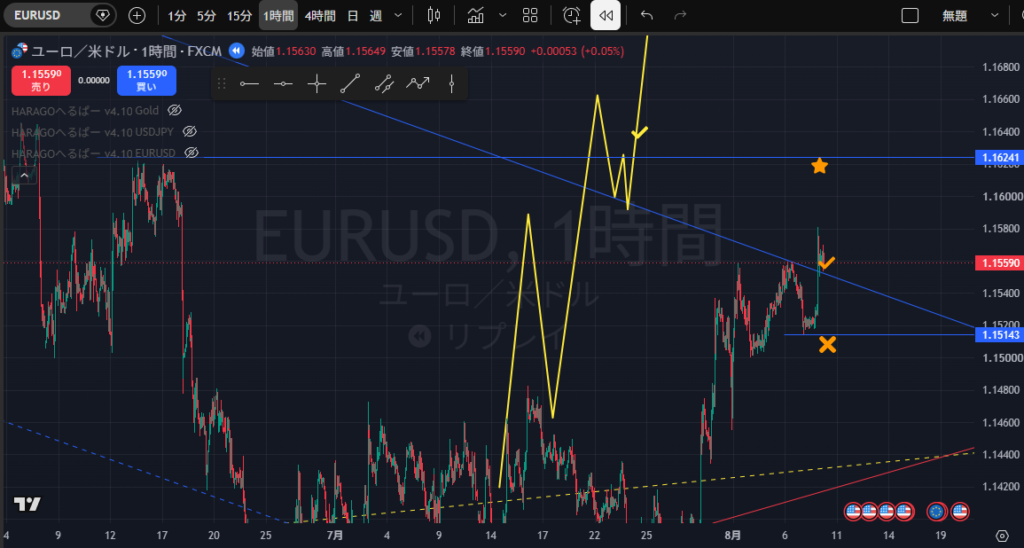
Task: Switch to the 4時間 timeframe
Action: (x=319, y=16)
